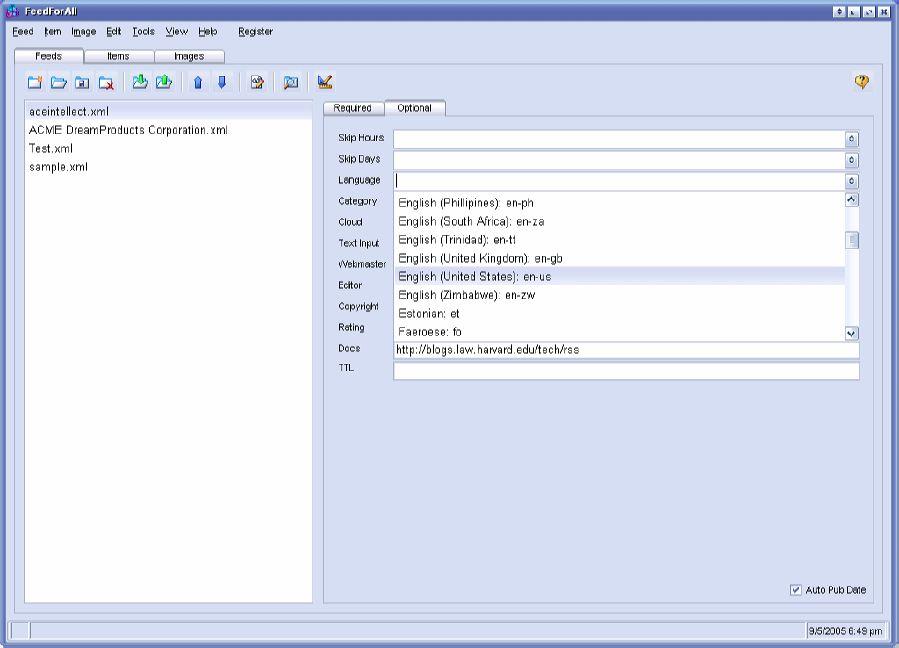Viewport: 899px width, 648px height.
Task: Open the Skip Hours dropdown
Action: click(x=851, y=139)
